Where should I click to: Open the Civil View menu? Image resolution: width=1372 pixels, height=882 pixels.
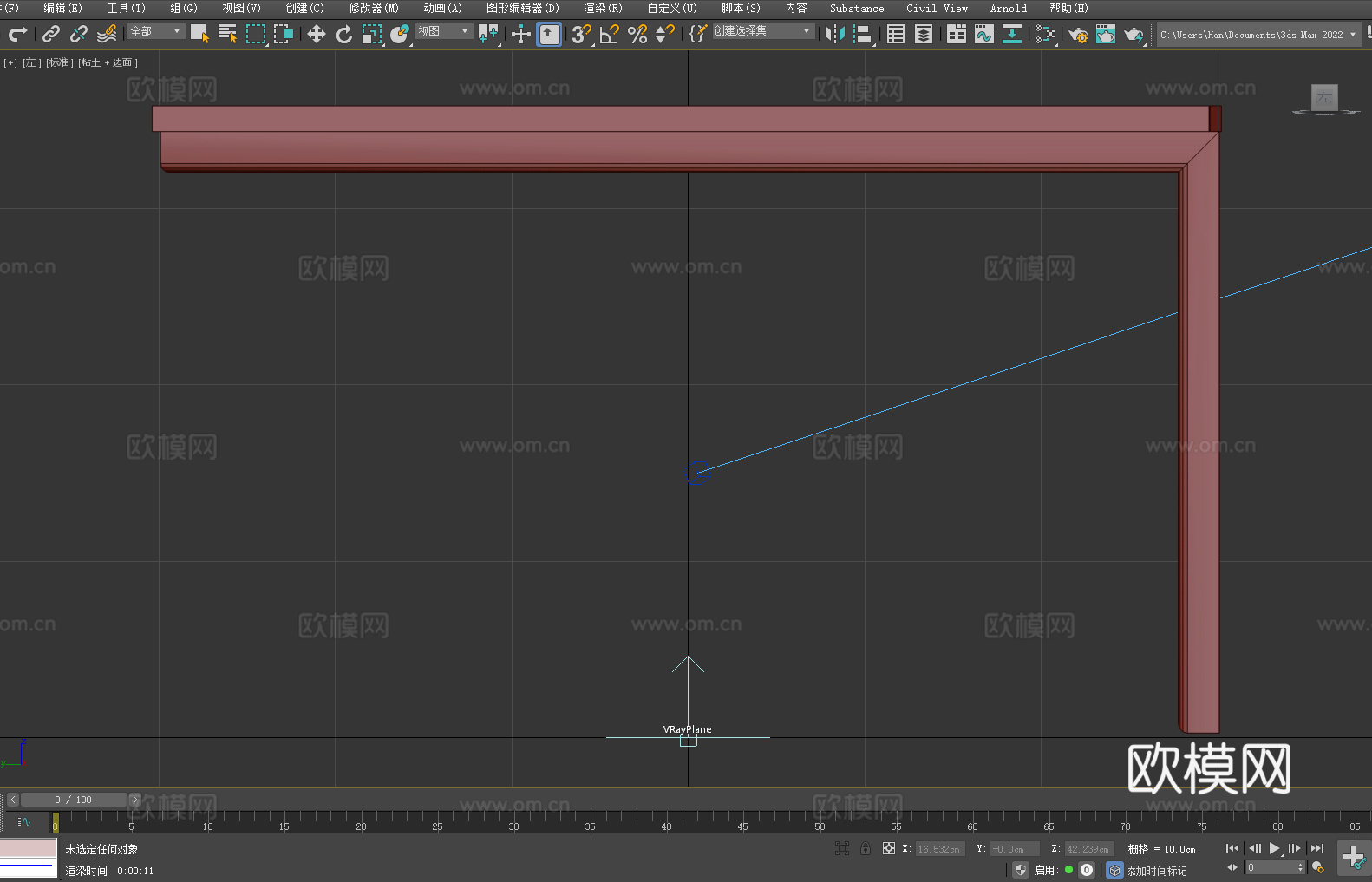937,8
